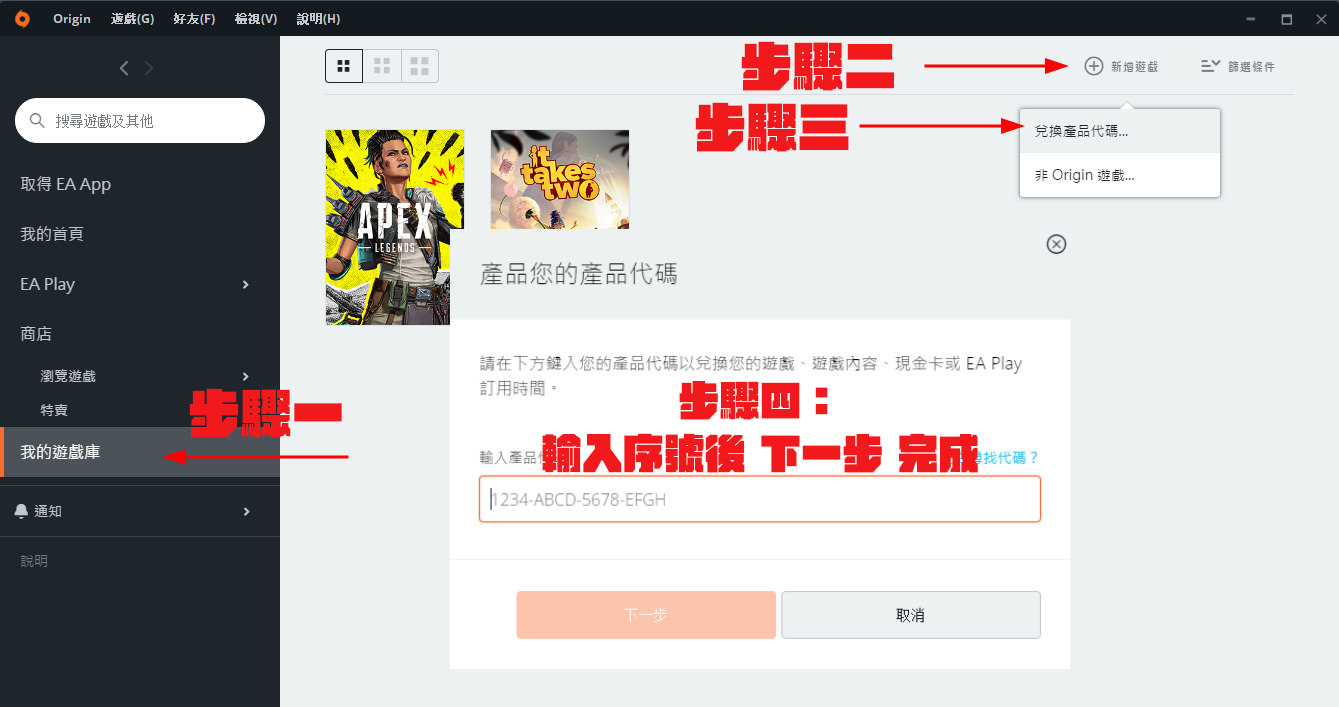Switch library to medium tile view
Viewport: 1339px width, 707px height.
coord(382,66)
